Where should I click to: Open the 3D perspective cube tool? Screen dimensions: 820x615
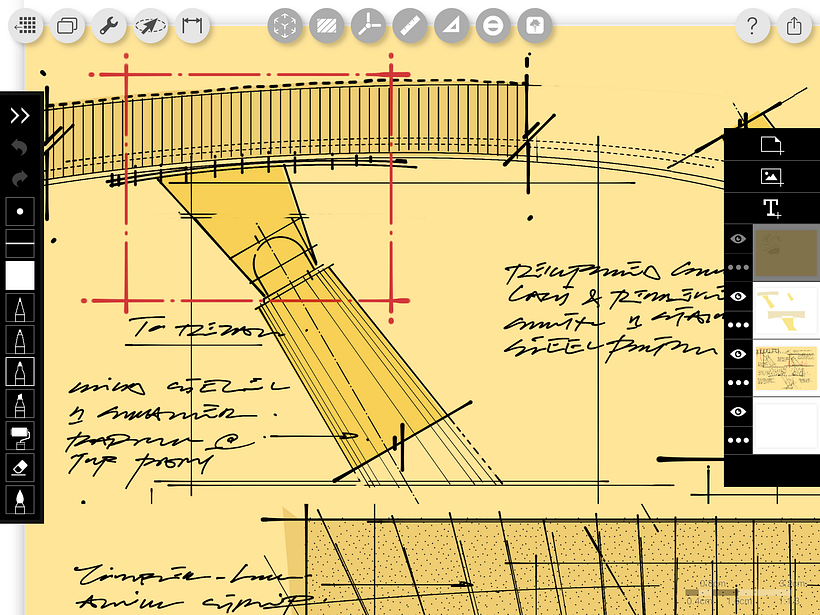[x=284, y=25]
